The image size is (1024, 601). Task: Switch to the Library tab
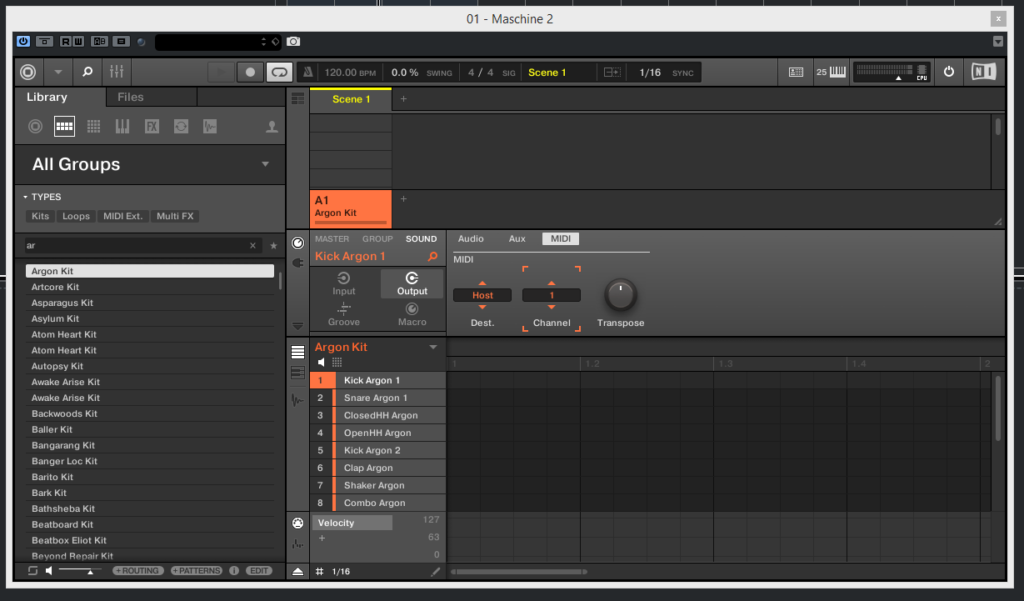pyautogui.click(x=46, y=97)
